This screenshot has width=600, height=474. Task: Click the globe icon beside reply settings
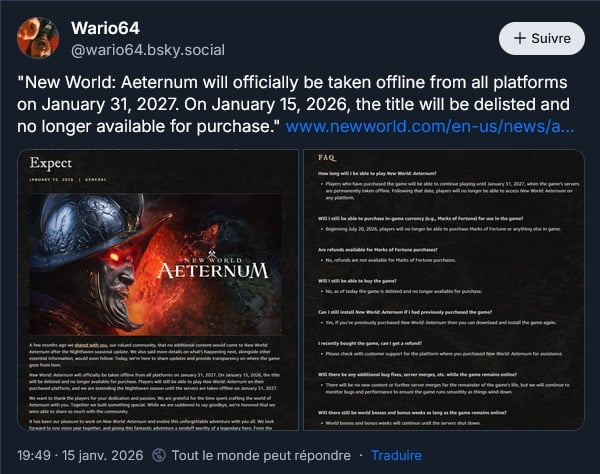point(160,454)
